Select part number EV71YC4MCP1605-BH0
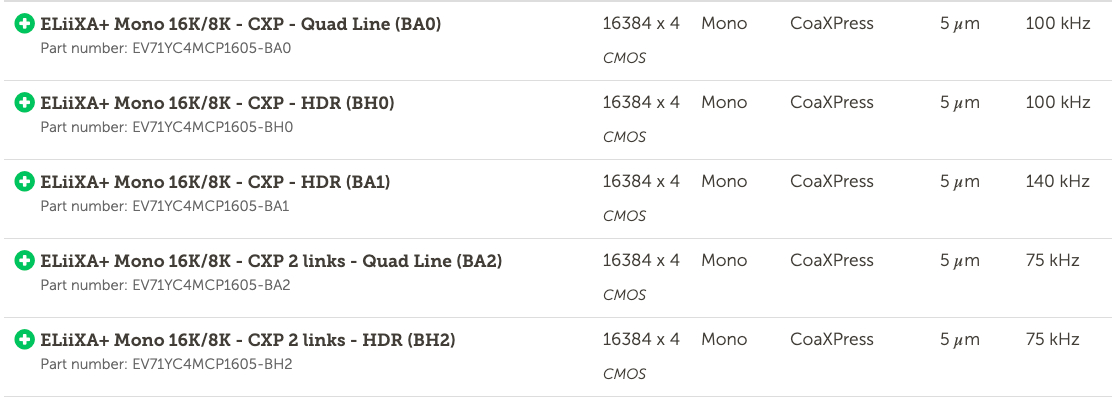This screenshot has height=398, width=1112. pyautogui.click(x=167, y=128)
